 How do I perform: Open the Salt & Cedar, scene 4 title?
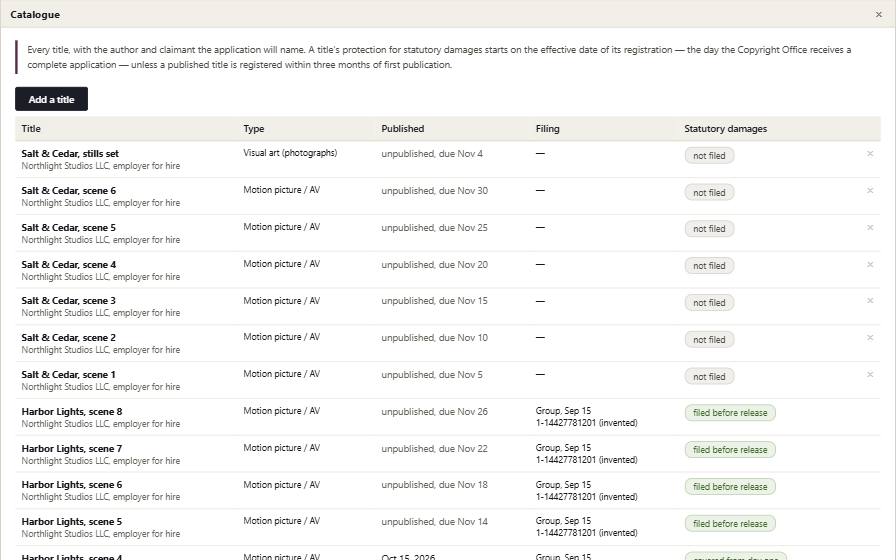69,265
